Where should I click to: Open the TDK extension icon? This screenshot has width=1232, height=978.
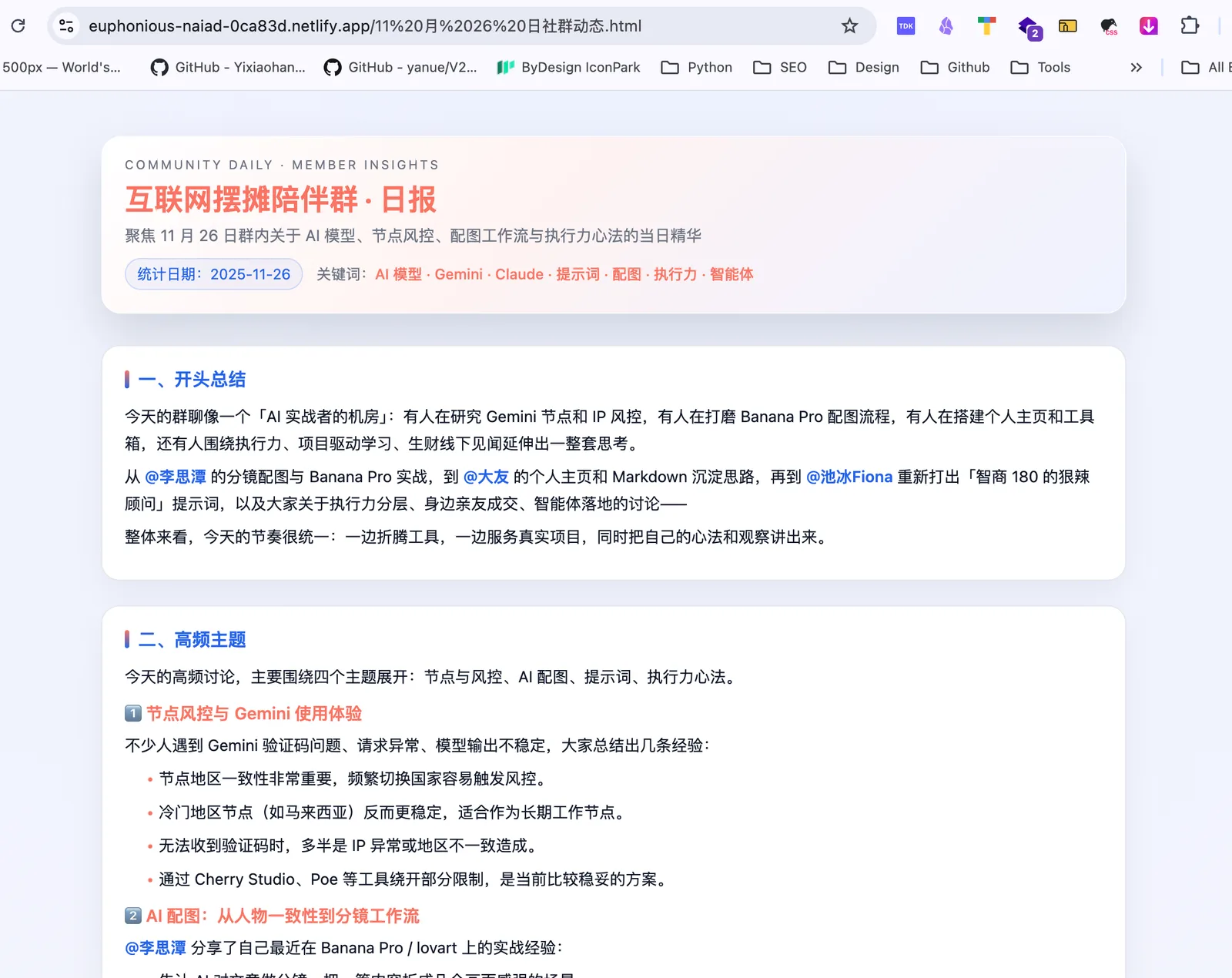[906, 26]
